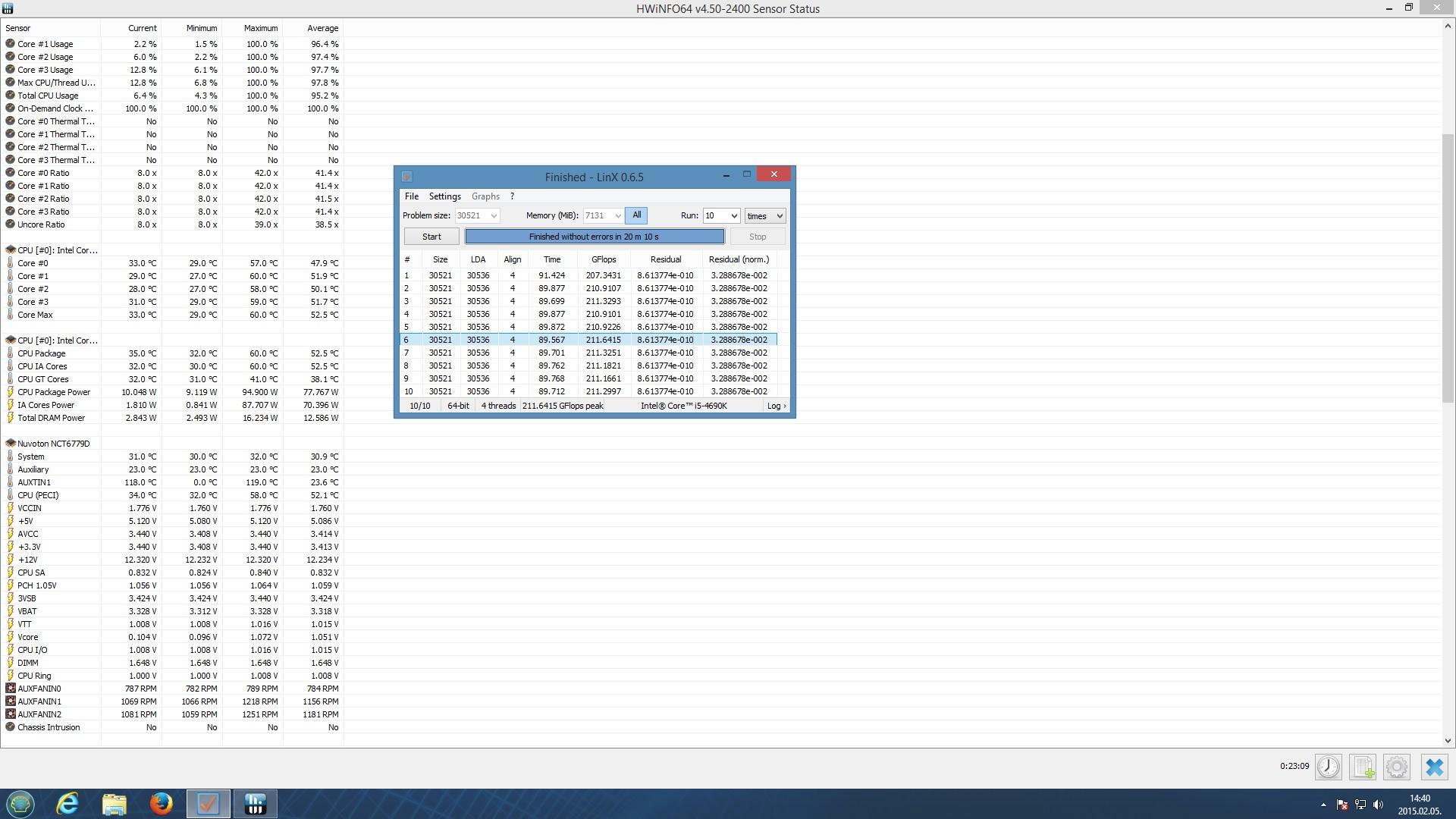1456x819 pixels.
Task: Select the DIMM voltage row
Action: [x=172, y=663]
